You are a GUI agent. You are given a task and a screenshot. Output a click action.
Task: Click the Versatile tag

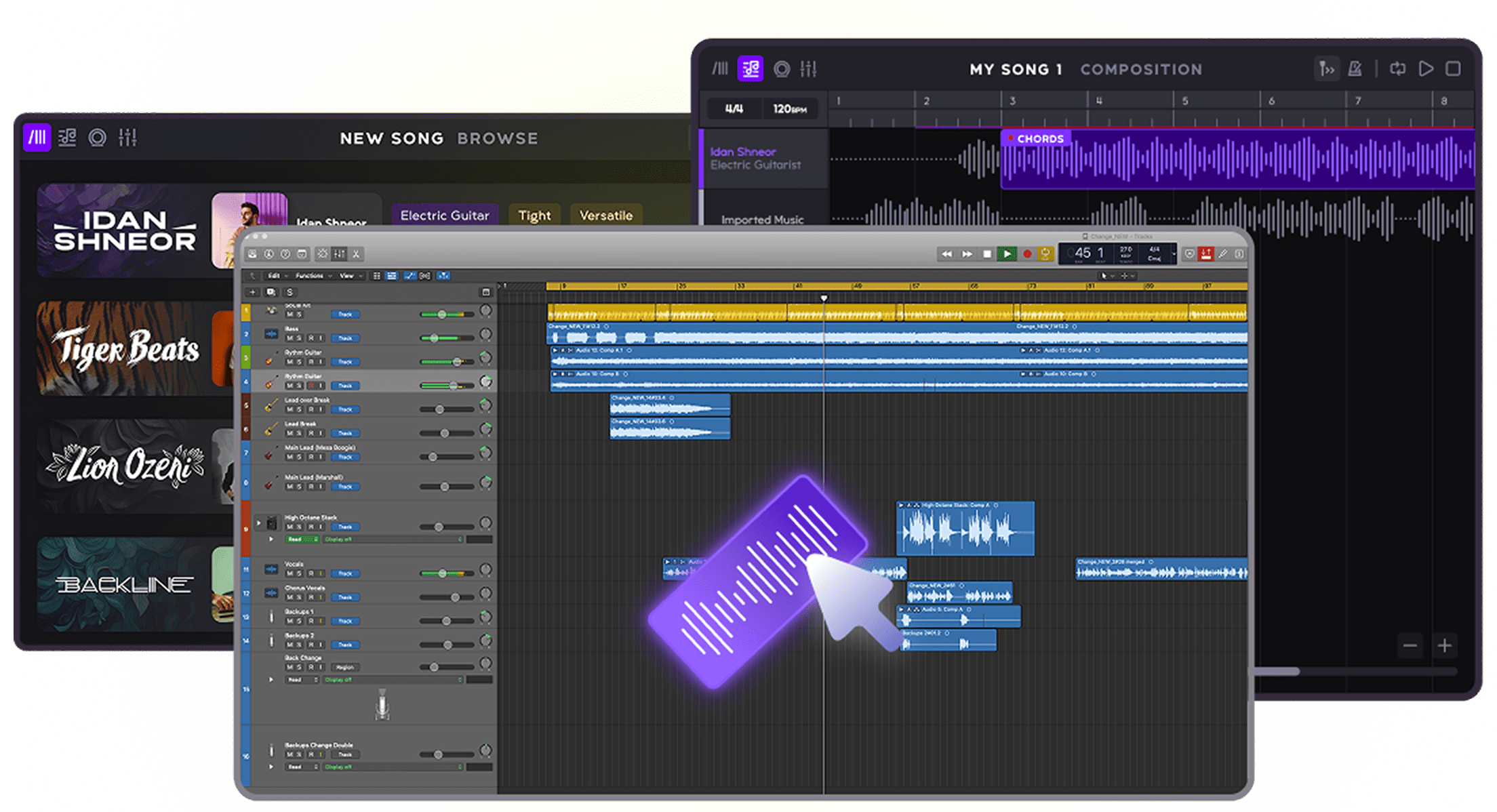[x=605, y=216]
